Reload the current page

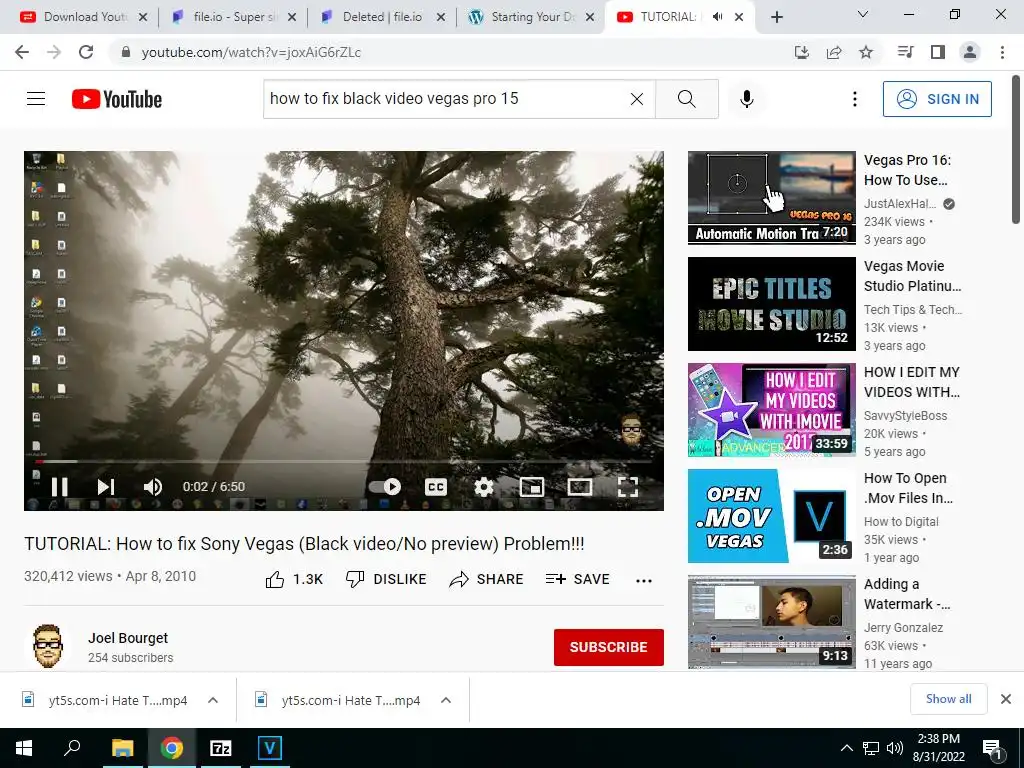86,52
